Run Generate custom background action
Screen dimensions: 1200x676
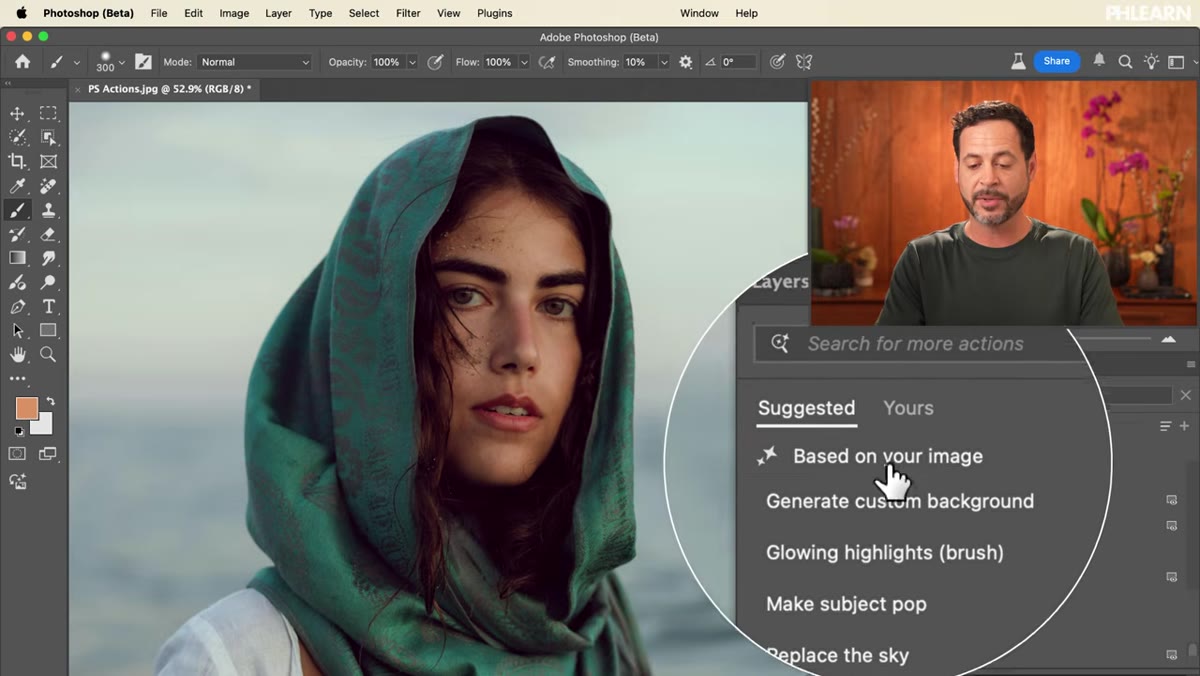coord(900,501)
